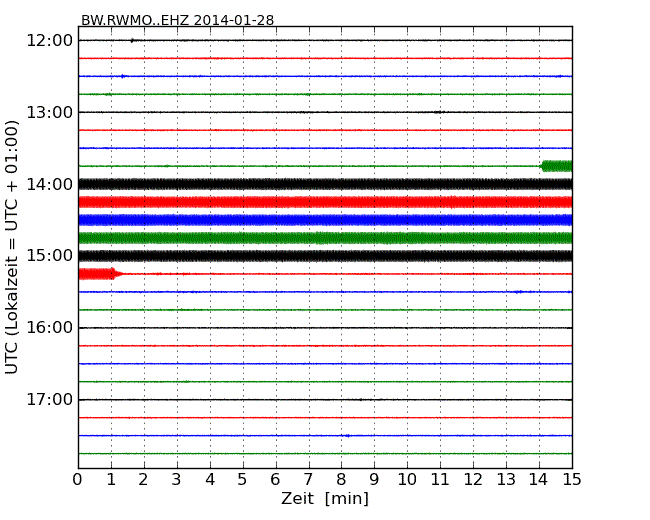Click the green signal onset near minute 14
Screen dimensions: 650x520
556,166
